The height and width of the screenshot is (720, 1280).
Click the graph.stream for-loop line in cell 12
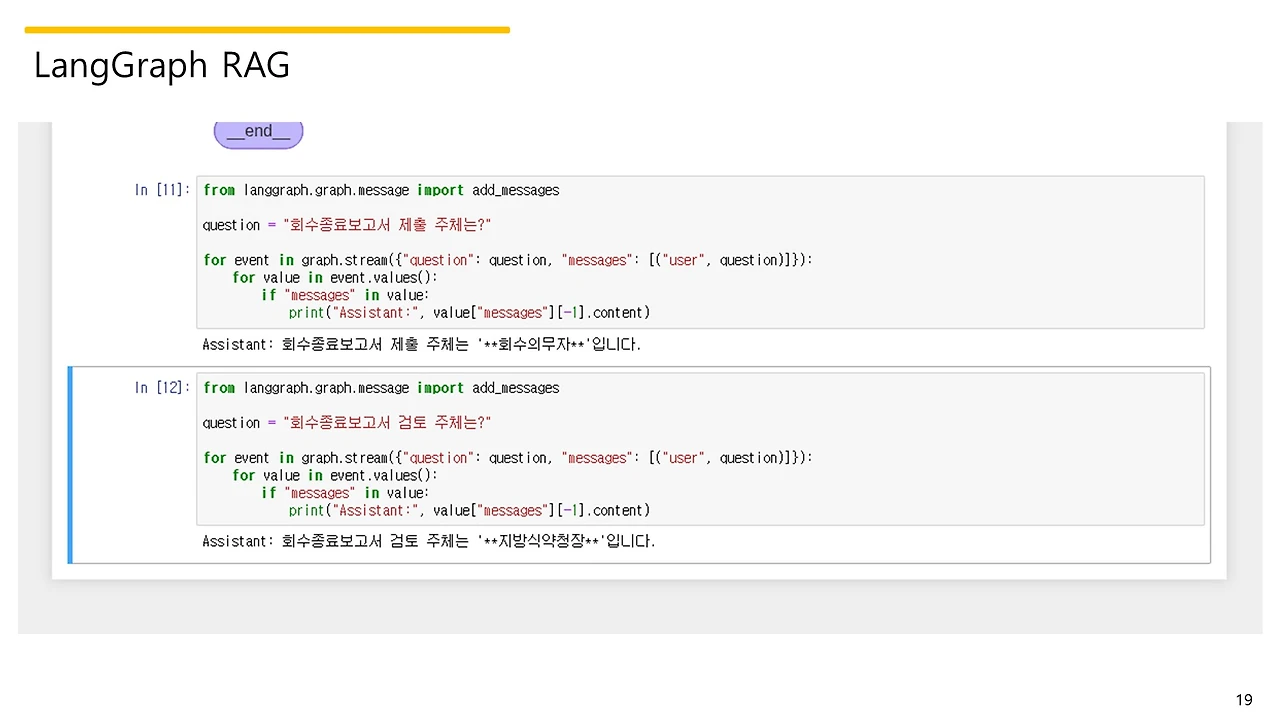point(508,458)
